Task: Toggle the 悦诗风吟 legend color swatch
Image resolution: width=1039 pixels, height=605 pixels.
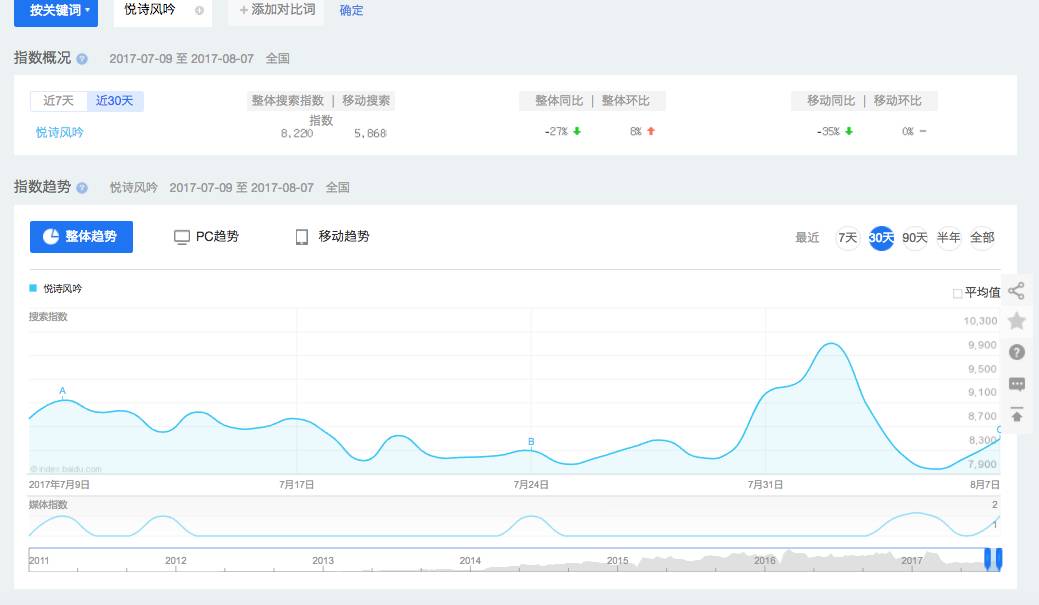Action: click(32, 288)
